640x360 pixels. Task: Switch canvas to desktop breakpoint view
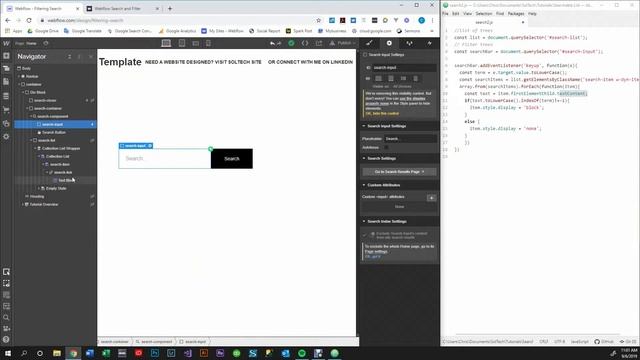166,43
